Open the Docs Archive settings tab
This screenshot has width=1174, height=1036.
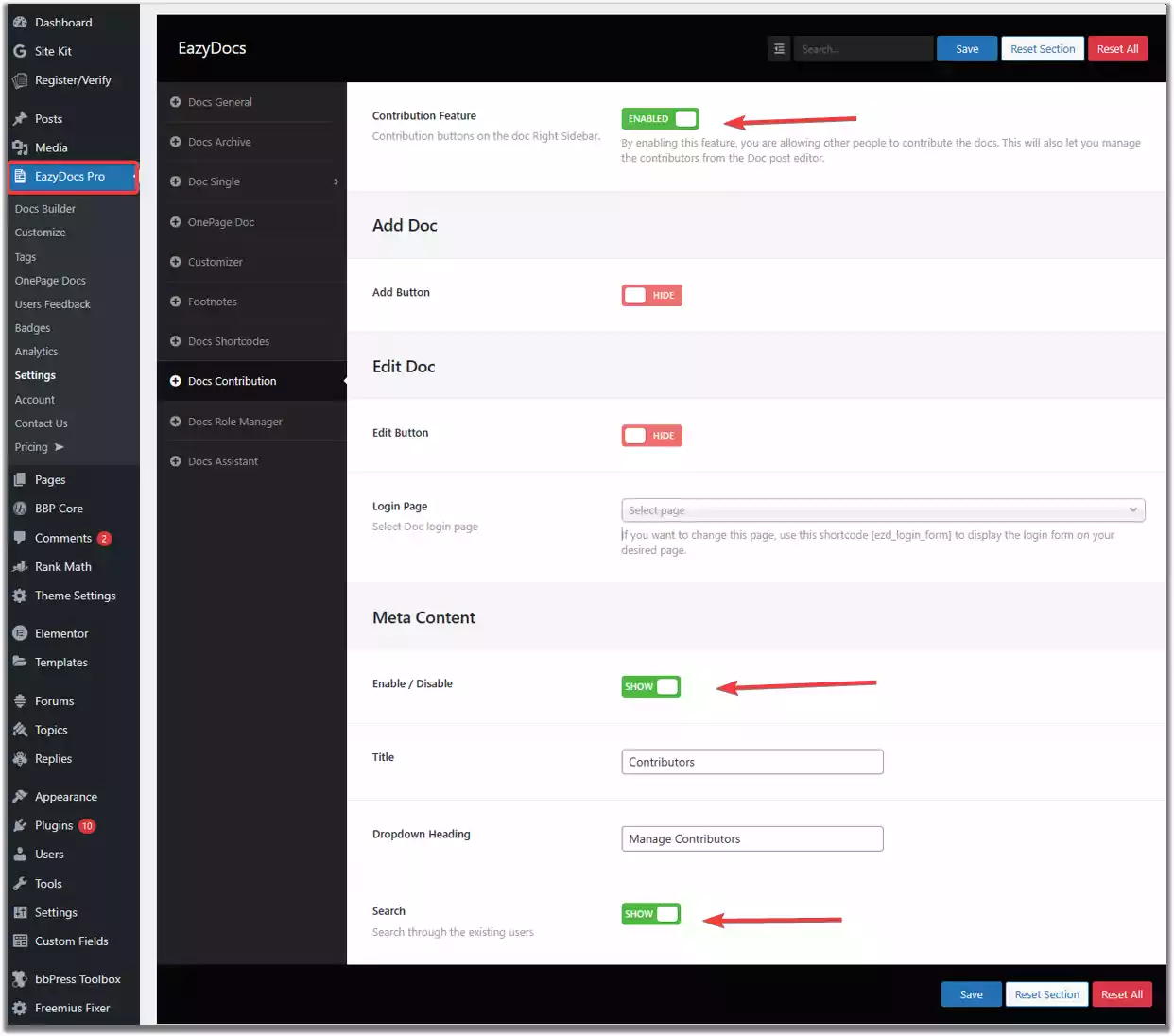coord(251,142)
